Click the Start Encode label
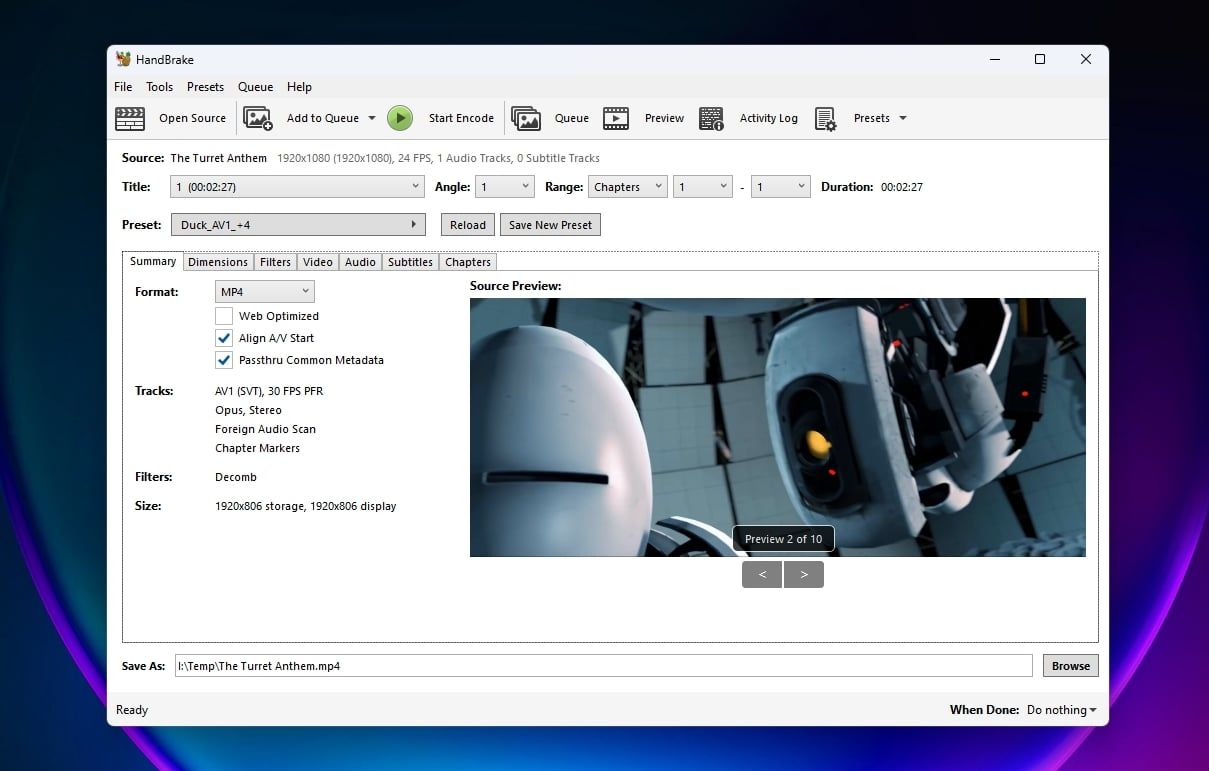The width and height of the screenshot is (1209, 771). [x=461, y=118]
